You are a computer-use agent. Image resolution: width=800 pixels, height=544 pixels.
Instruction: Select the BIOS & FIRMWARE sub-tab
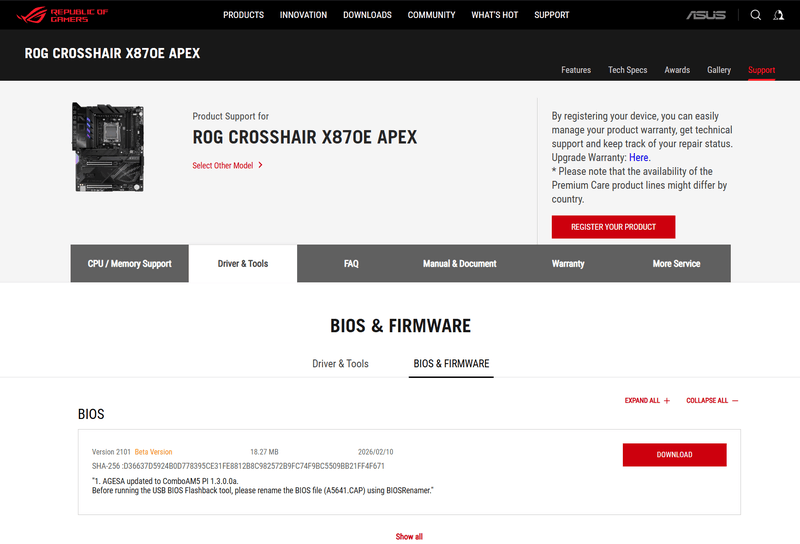coord(451,363)
